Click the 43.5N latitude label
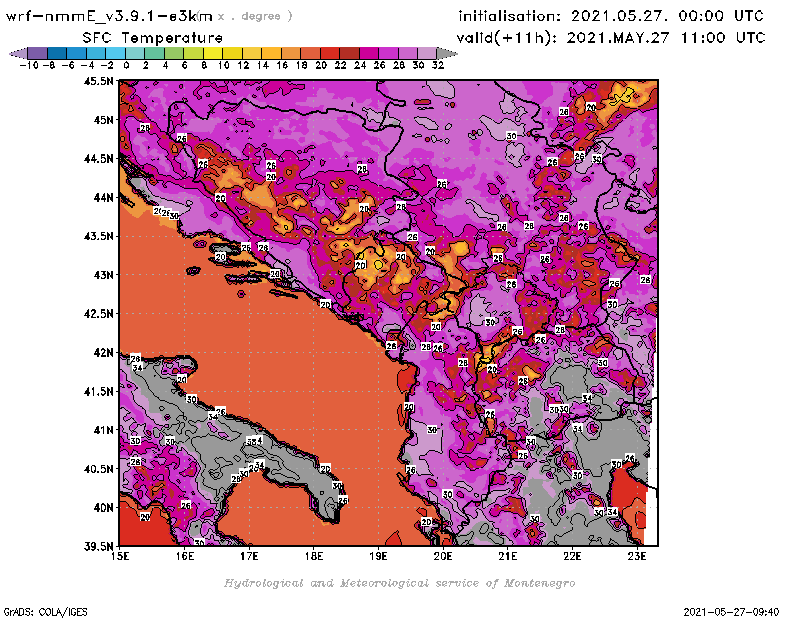The height and width of the screenshot is (618, 800). pos(98,236)
